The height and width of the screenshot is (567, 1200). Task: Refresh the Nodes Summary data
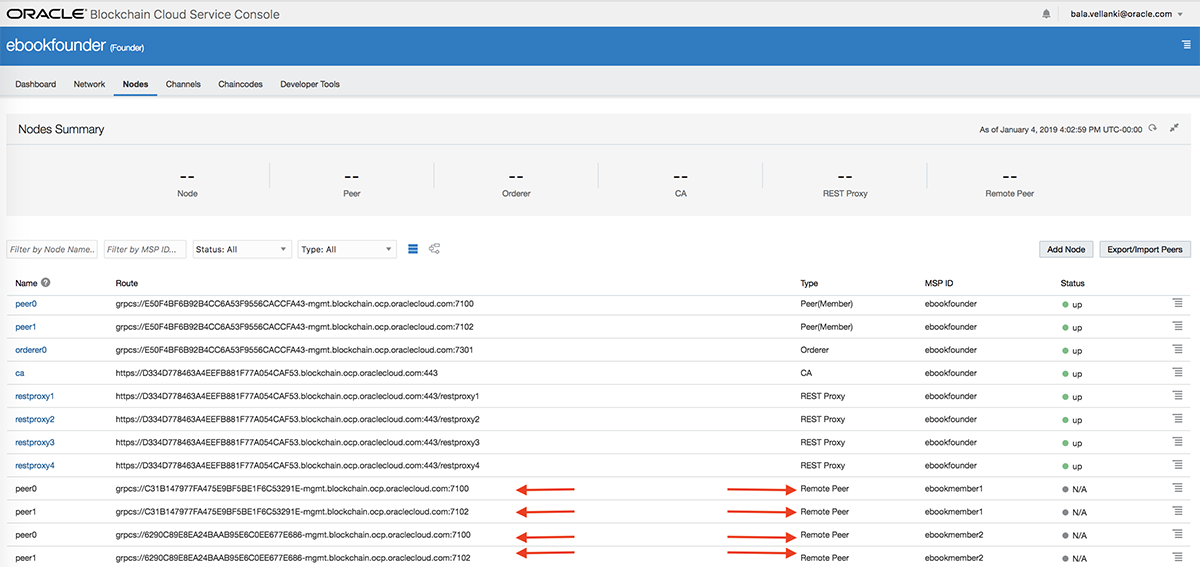pyautogui.click(x=1153, y=129)
